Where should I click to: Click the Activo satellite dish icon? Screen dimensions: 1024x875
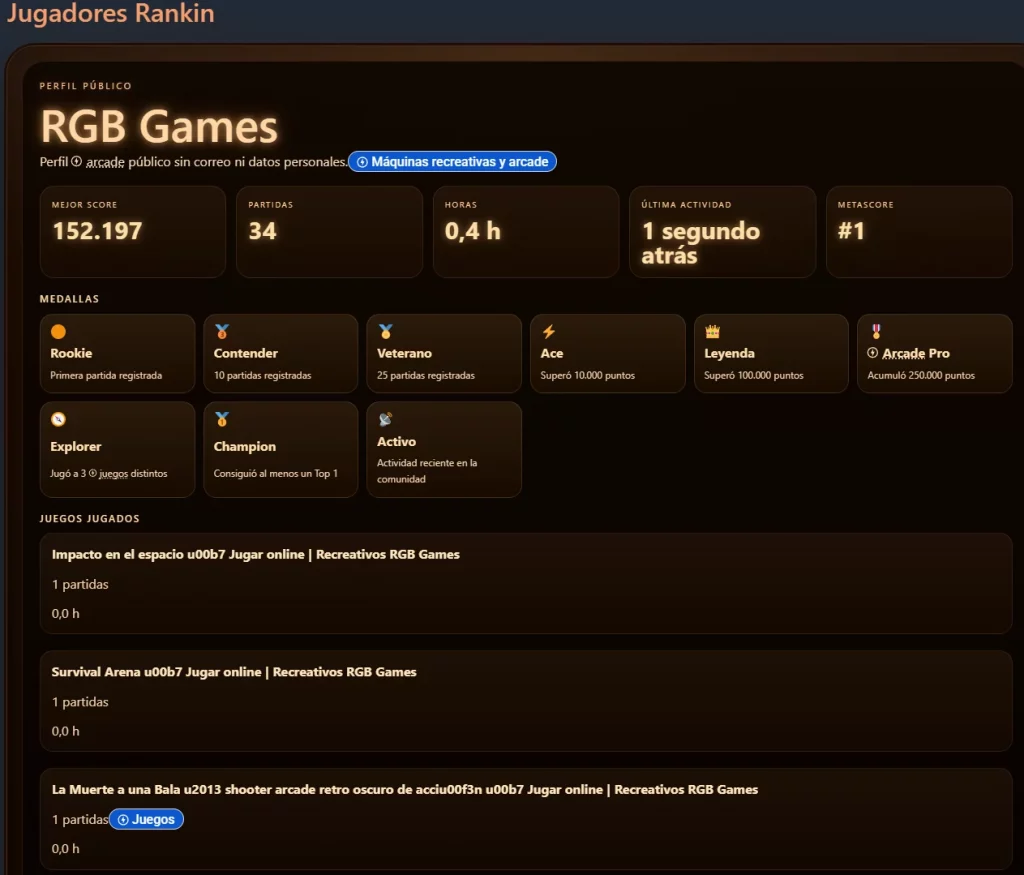tap(385, 419)
